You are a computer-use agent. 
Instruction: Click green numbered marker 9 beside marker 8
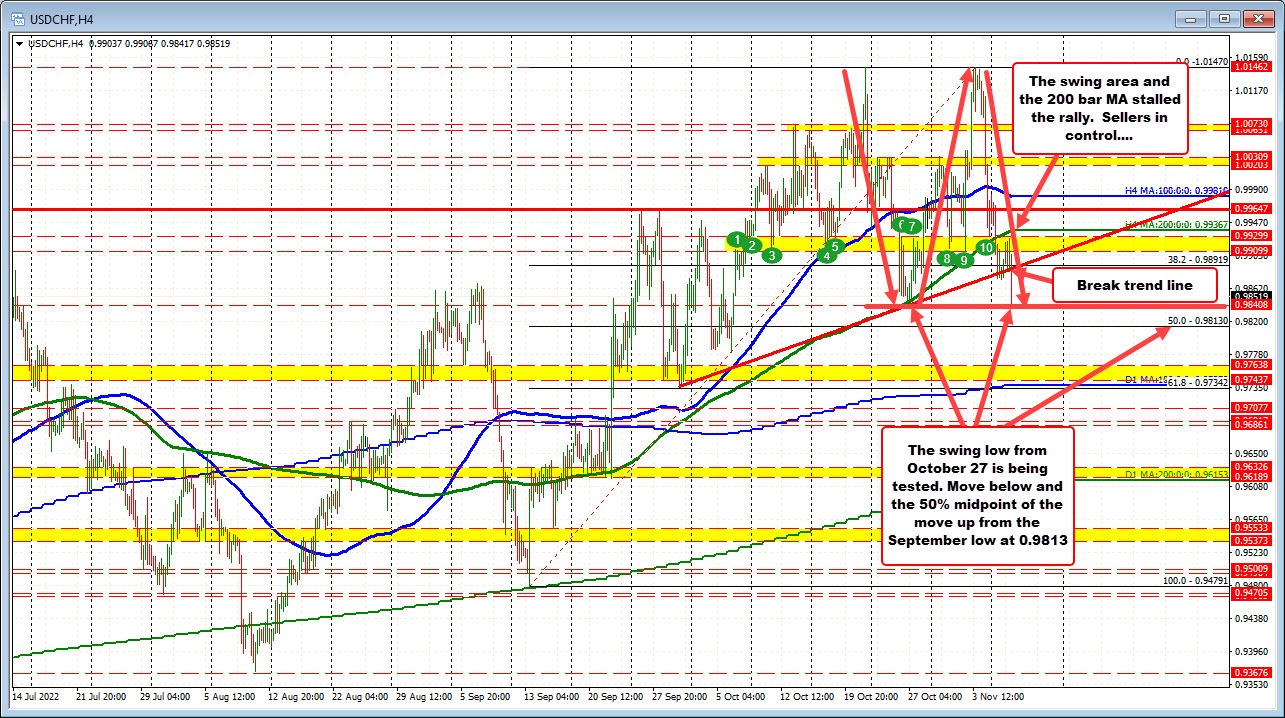(x=963, y=260)
